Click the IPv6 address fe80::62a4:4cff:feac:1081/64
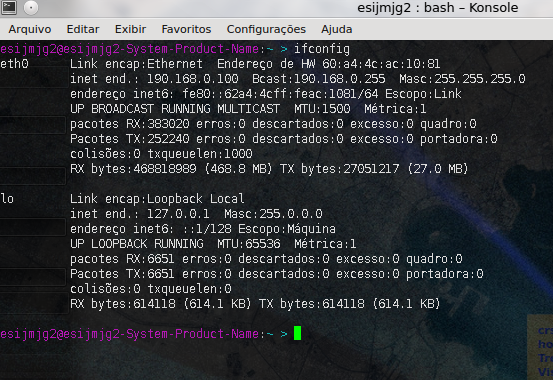Screen dimensions: 553x380 coord(280,94)
